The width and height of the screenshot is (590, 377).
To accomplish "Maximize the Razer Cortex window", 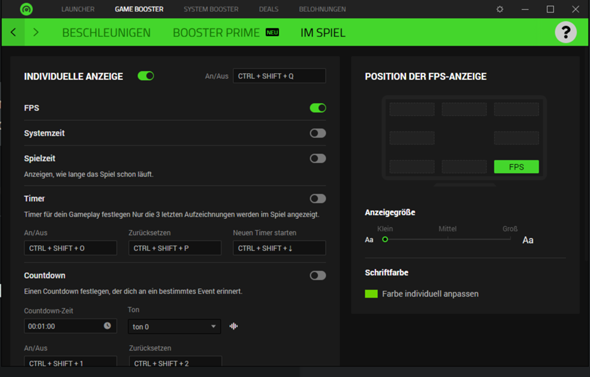I will [550, 9].
